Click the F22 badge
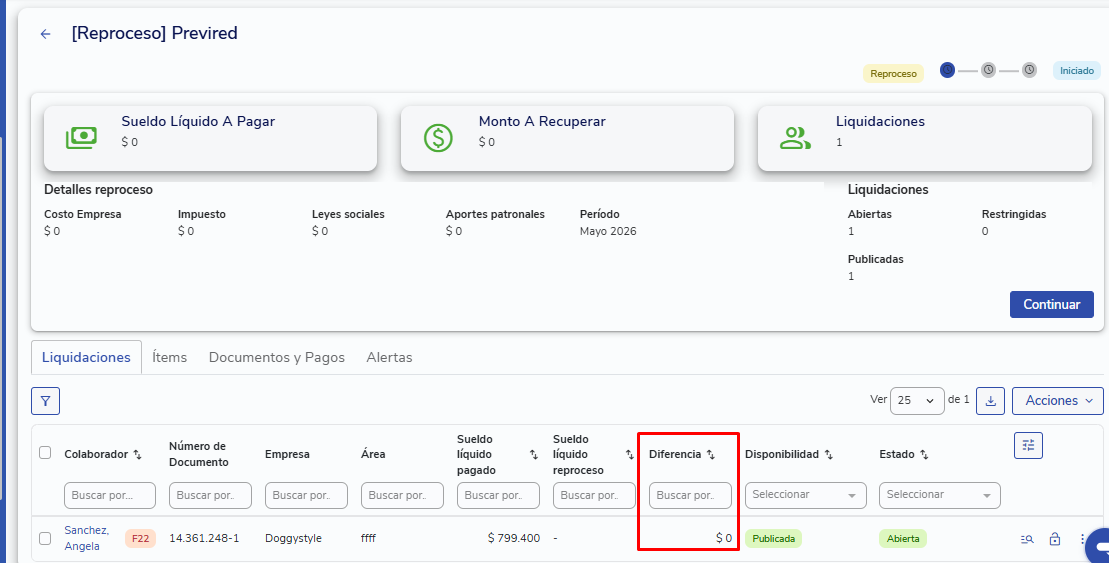This screenshot has height=563, width=1109. [x=140, y=538]
